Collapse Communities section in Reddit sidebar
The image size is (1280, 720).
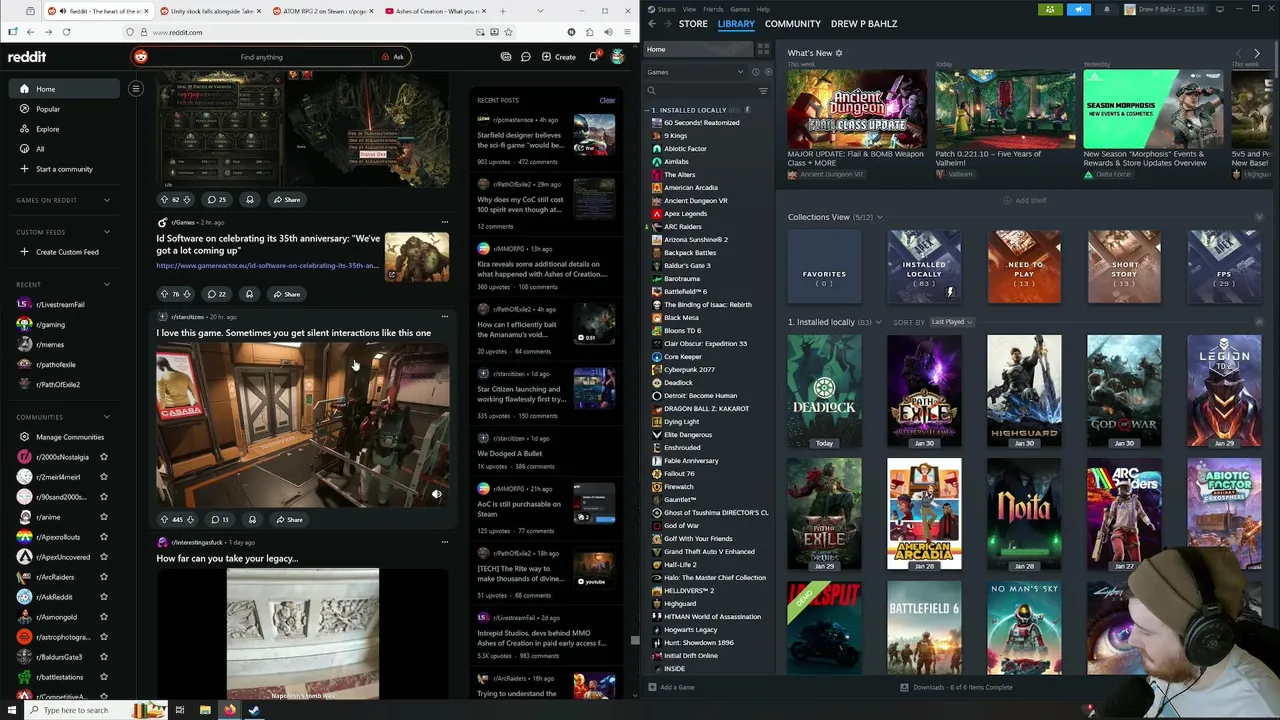coord(107,417)
